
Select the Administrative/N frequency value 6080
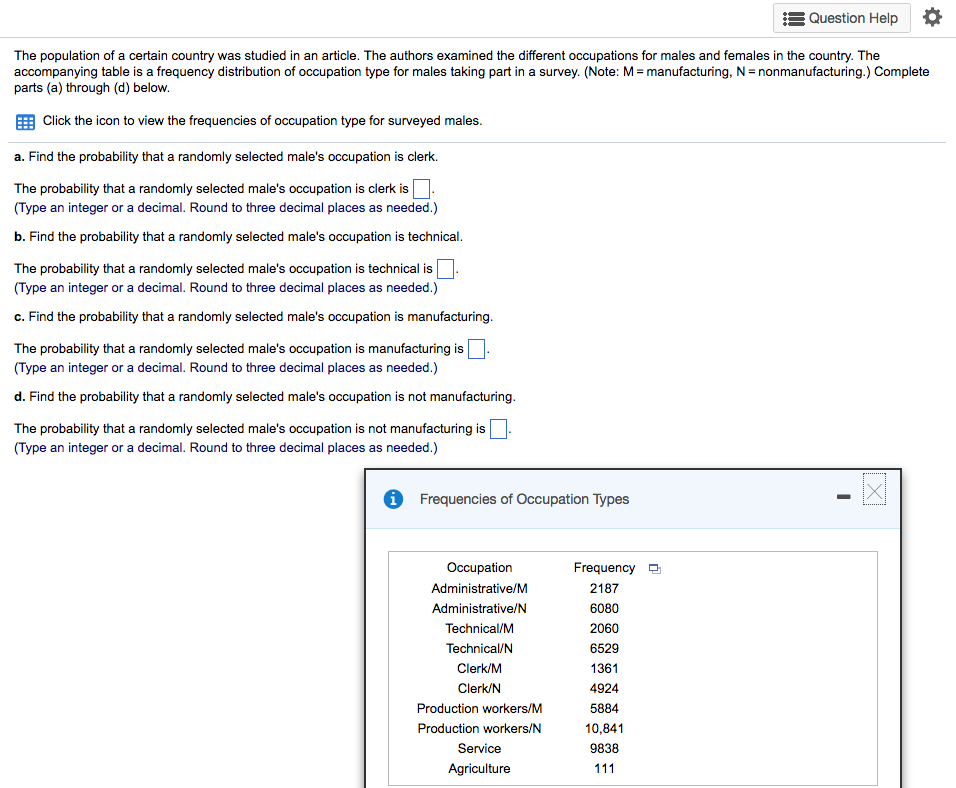click(x=604, y=609)
